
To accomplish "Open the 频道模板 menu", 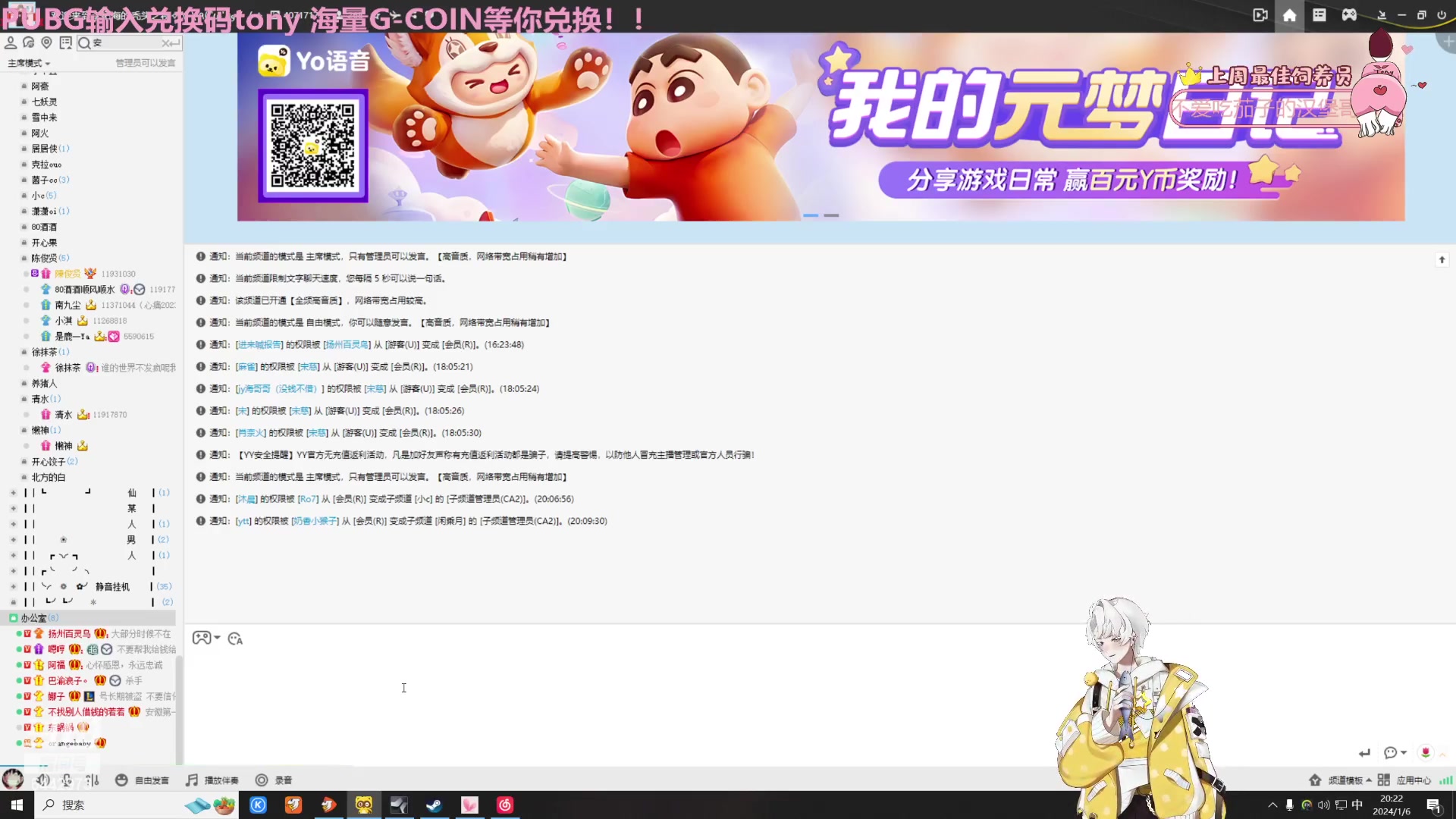I will point(1339,780).
